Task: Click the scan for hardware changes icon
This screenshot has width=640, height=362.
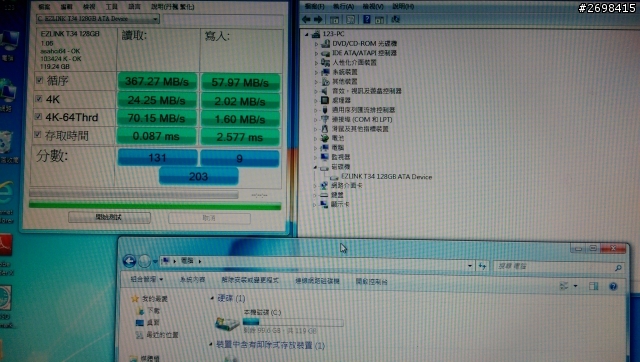Action: 396,19
